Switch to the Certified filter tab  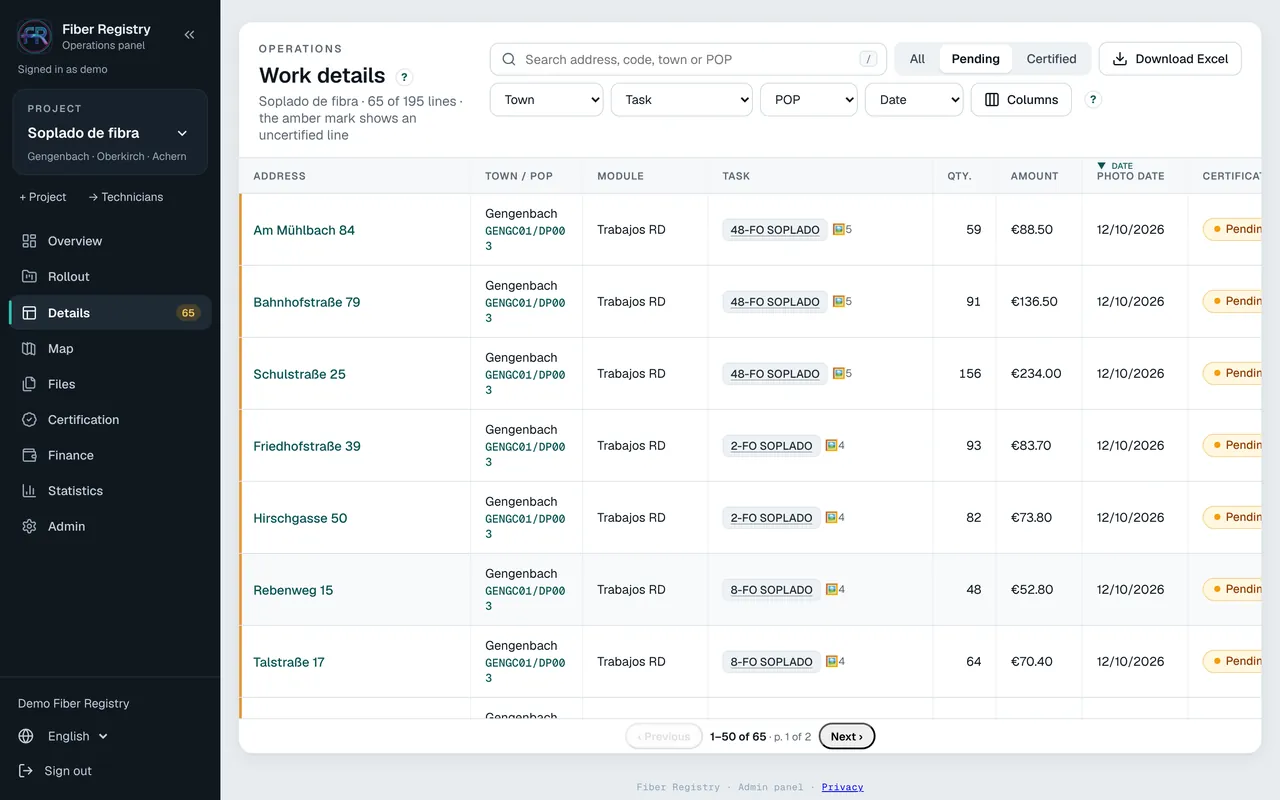[x=1052, y=59]
